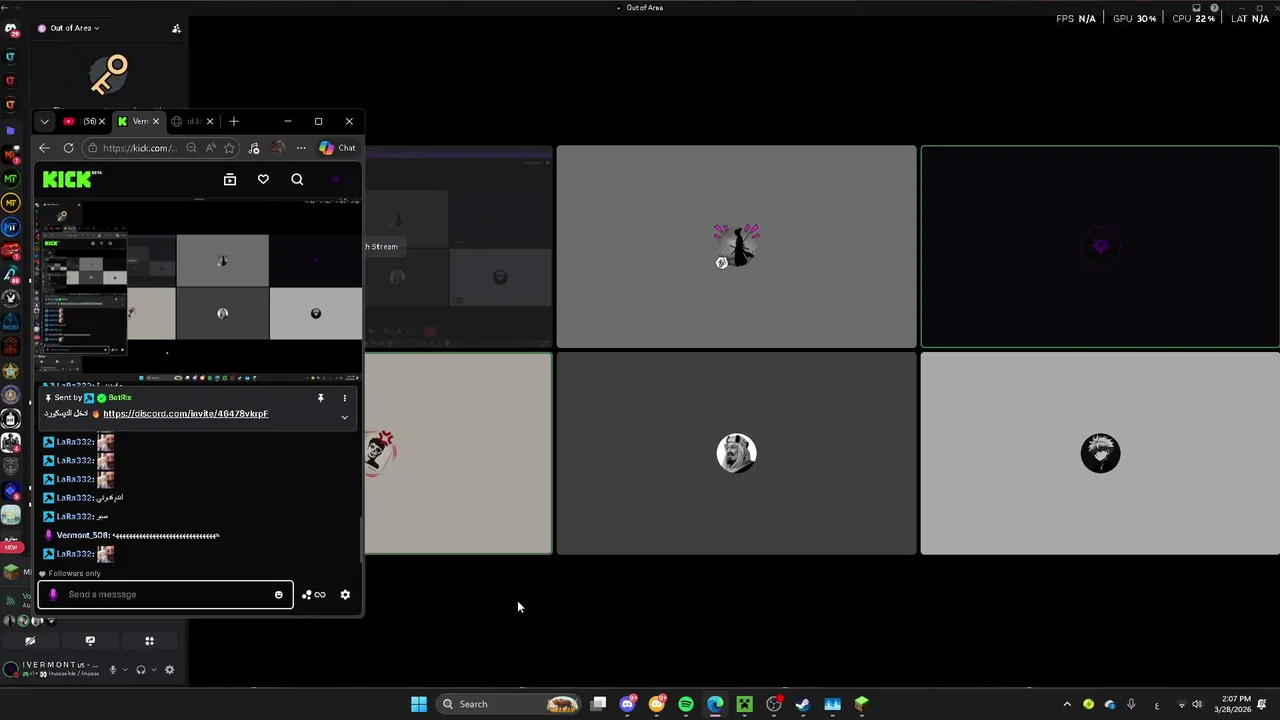
Task: Select participant tile with black anime avatar
Action: click(x=1100, y=453)
